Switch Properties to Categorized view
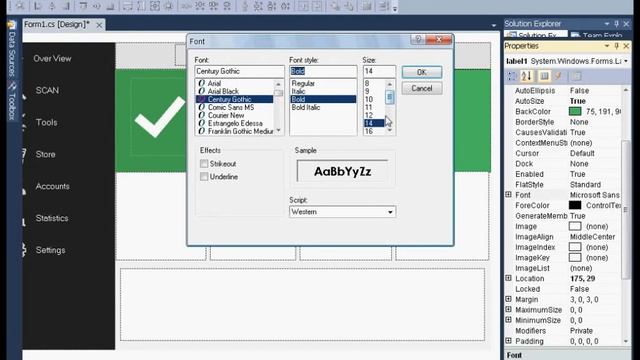This screenshot has width=640, height=360. coord(512,76)
